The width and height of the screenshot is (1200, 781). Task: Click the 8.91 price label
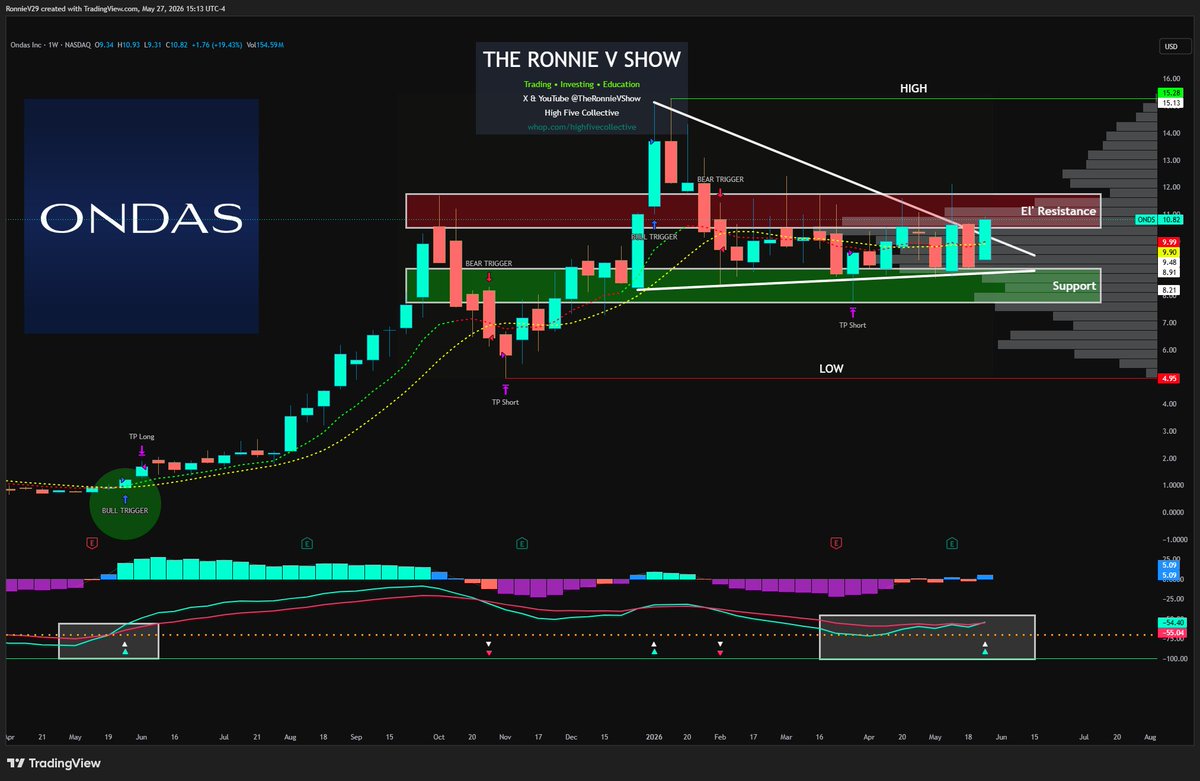tap(1169, 273)
